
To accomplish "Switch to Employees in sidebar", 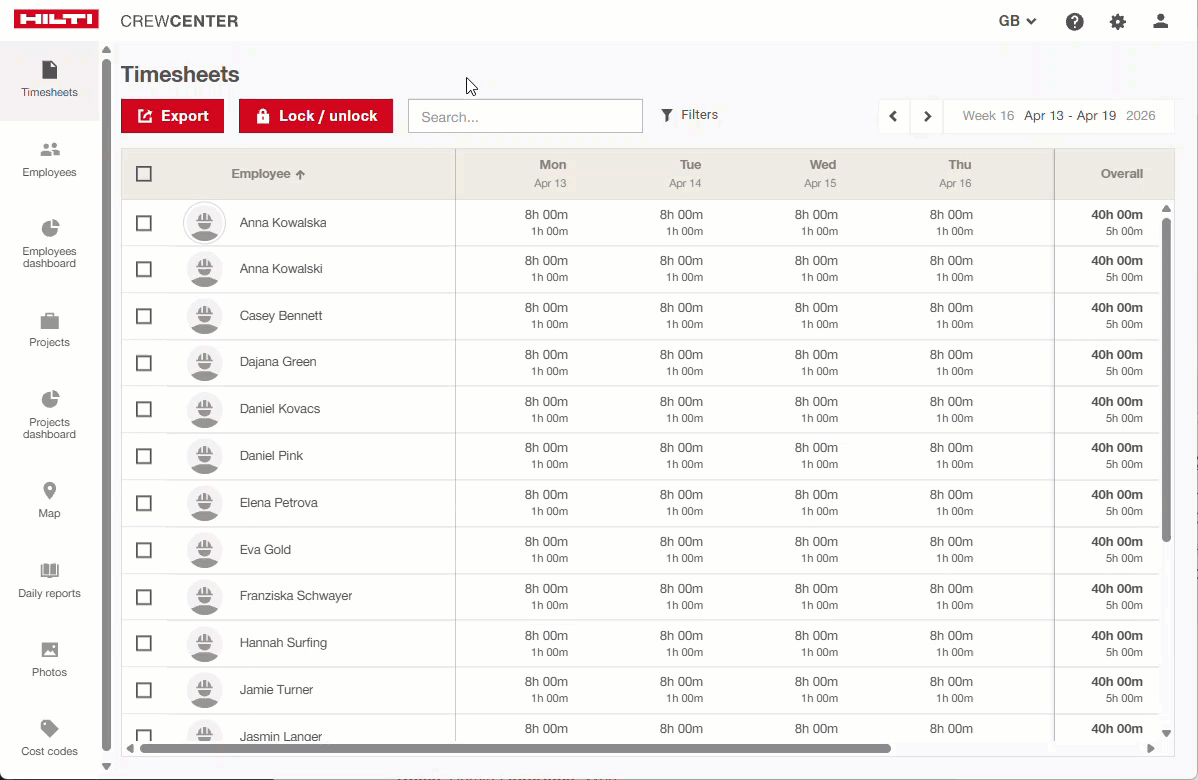I will point(49,160).
